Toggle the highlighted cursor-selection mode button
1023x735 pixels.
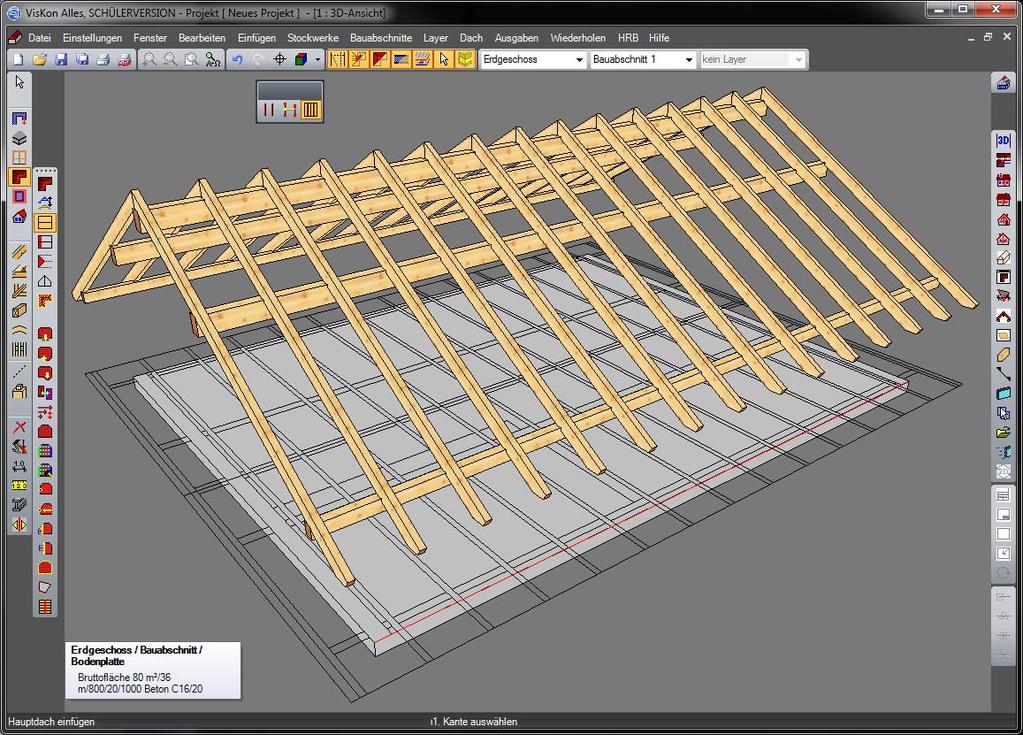444,60
